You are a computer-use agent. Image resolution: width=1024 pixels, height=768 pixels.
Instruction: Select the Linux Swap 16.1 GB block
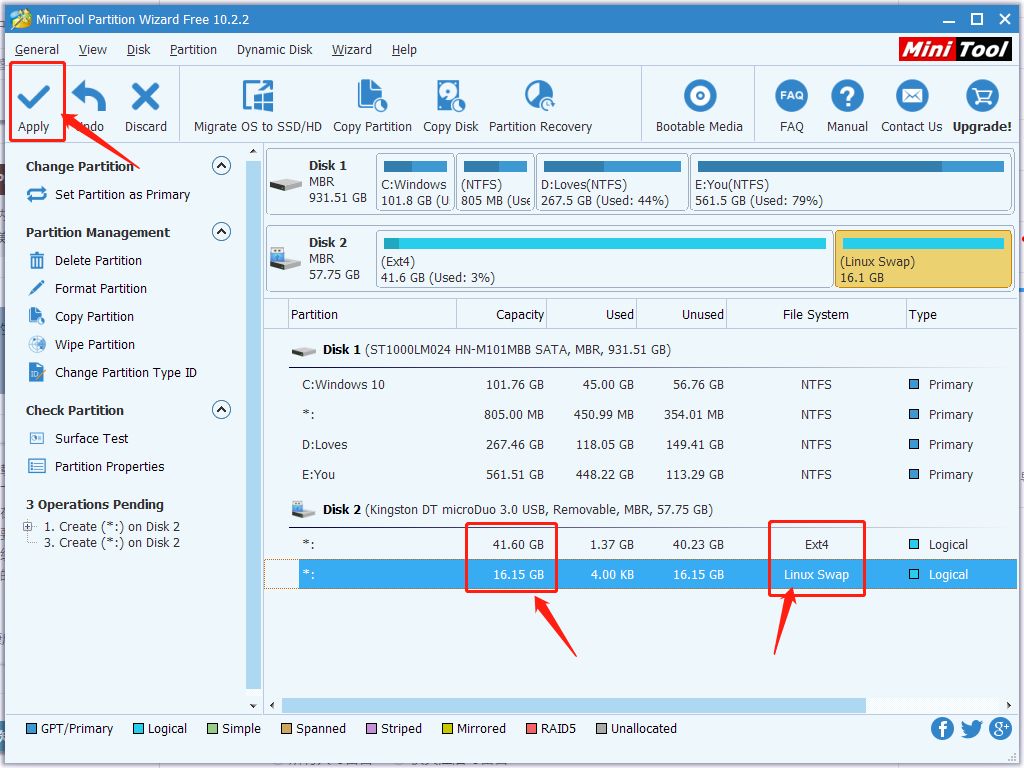(x=923, y=259)
